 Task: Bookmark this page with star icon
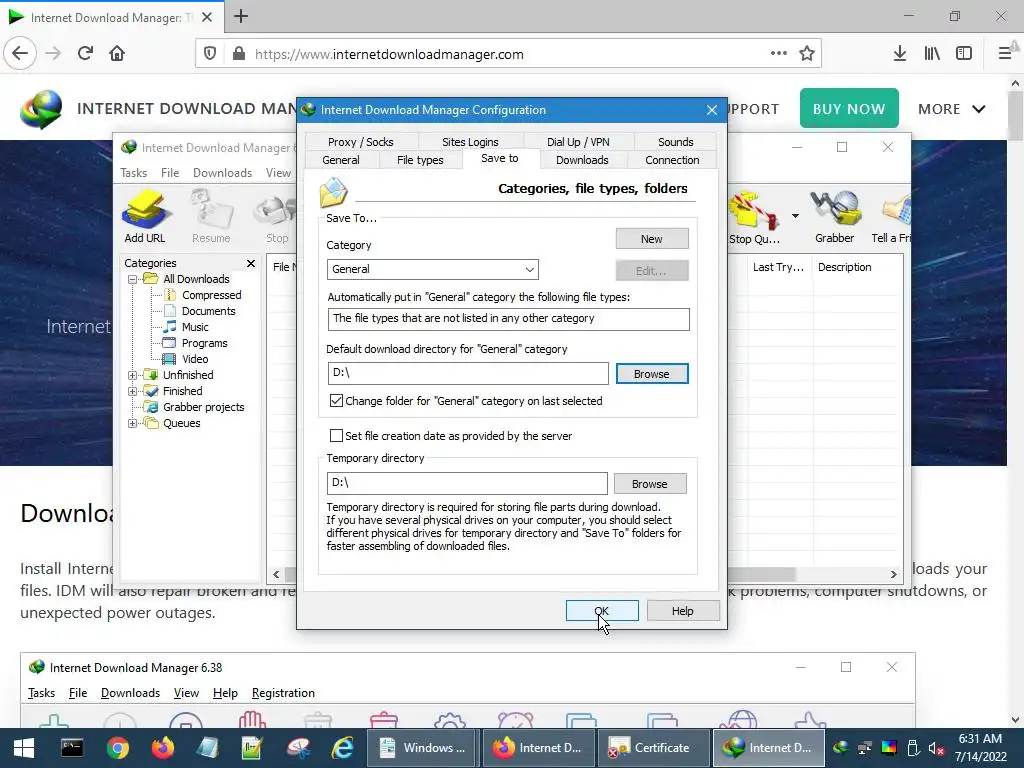807,54
